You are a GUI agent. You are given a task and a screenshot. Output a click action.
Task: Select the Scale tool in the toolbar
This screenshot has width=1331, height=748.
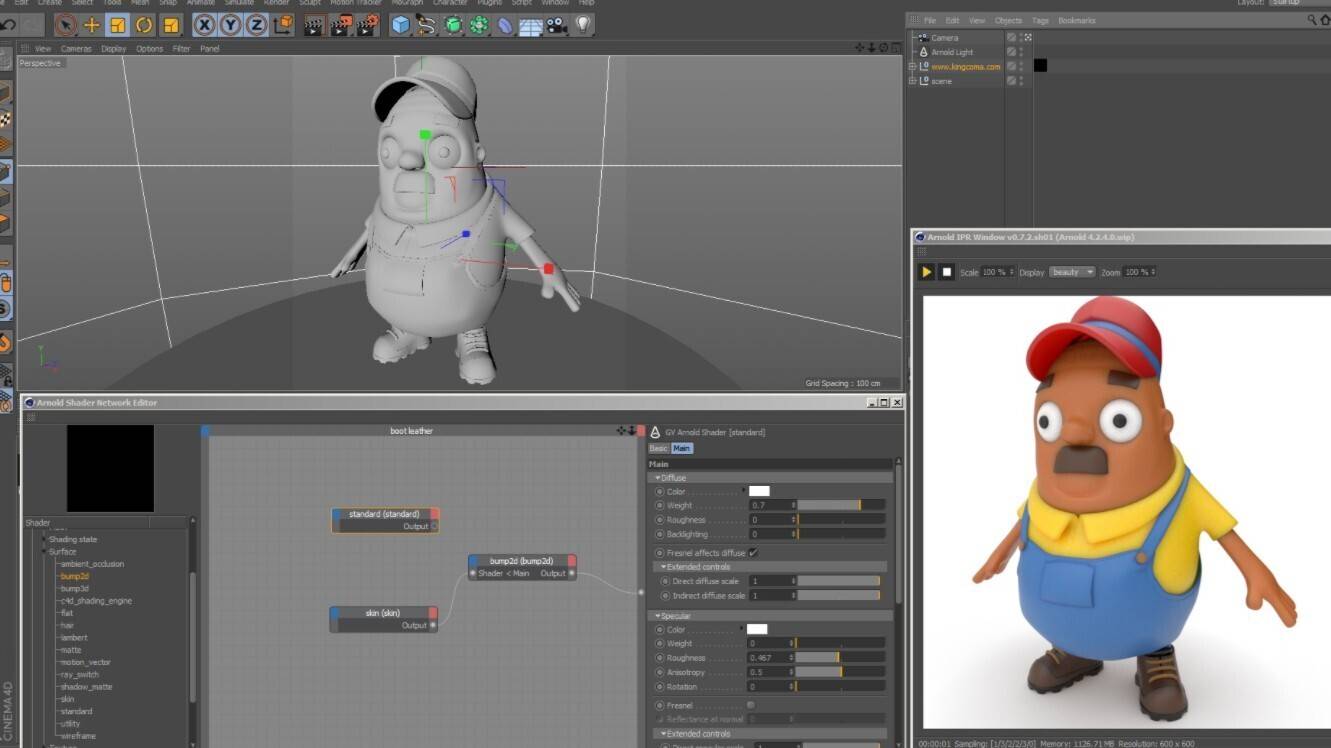116,25
